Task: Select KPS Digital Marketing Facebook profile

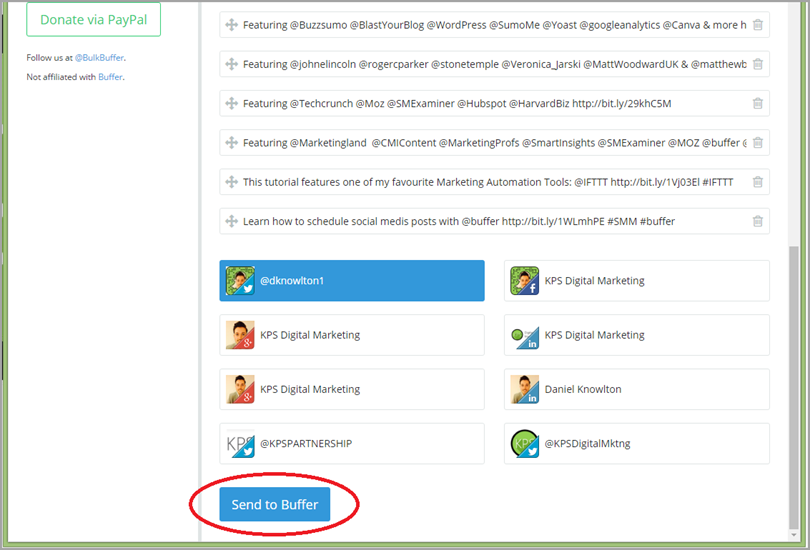Action: coord(636,281)
